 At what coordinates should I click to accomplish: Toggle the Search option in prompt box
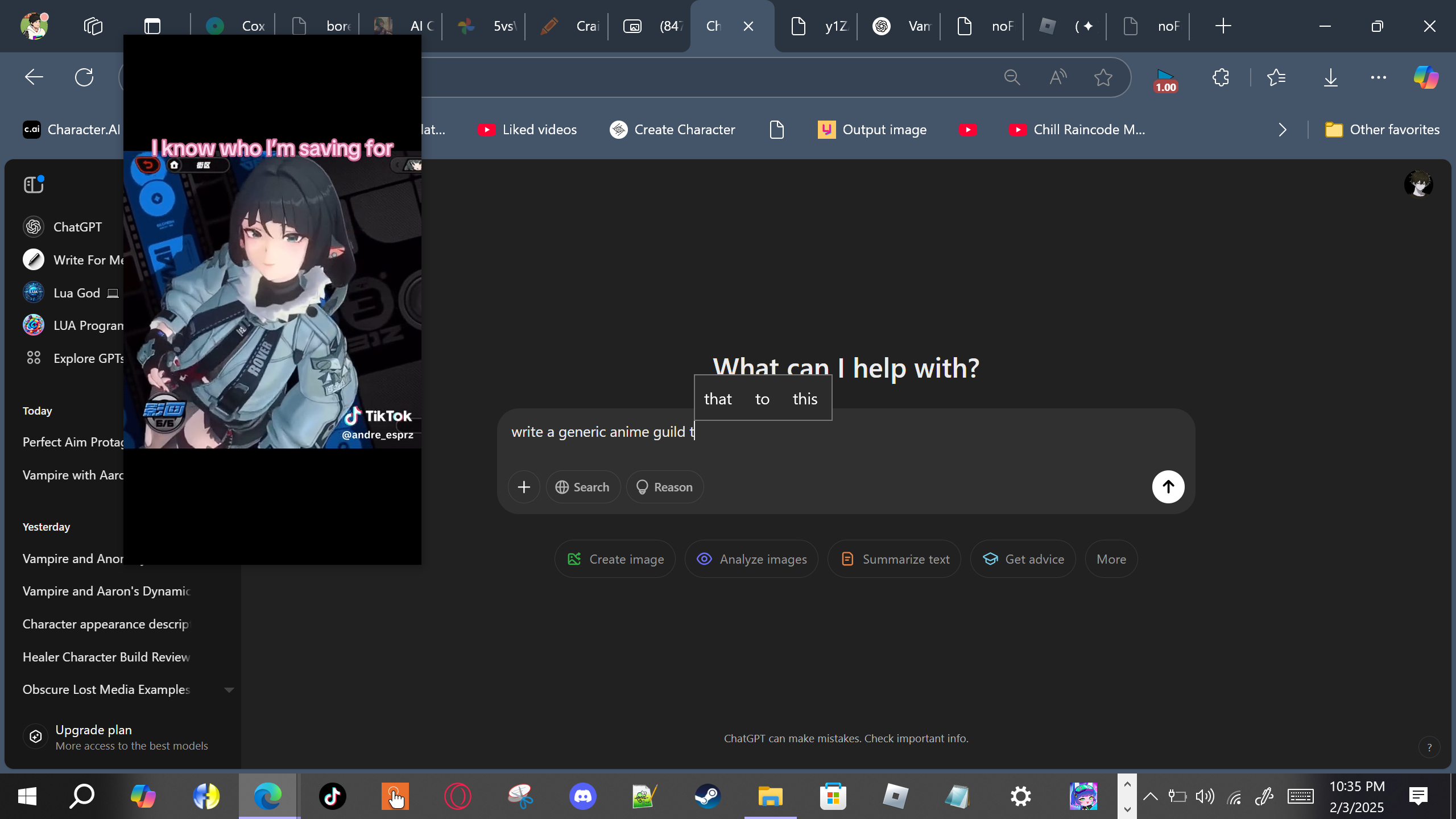583,487
